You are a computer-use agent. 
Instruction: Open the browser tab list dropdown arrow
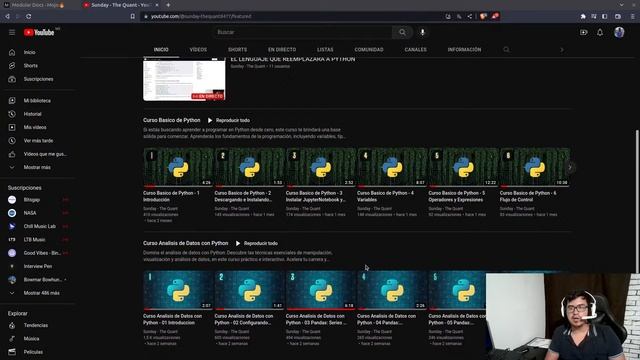click(x=622, y=5)
